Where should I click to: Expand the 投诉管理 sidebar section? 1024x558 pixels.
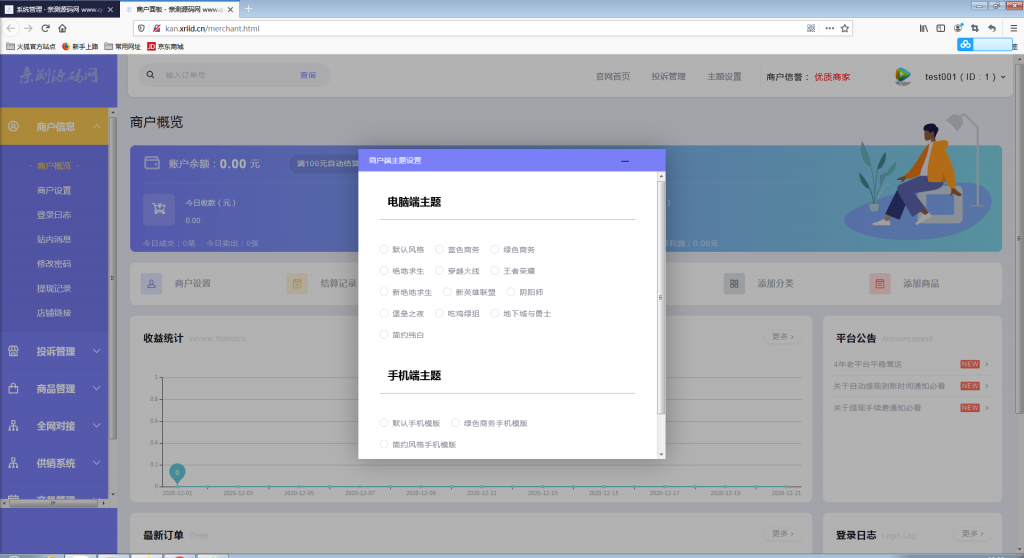pos(56,351)
